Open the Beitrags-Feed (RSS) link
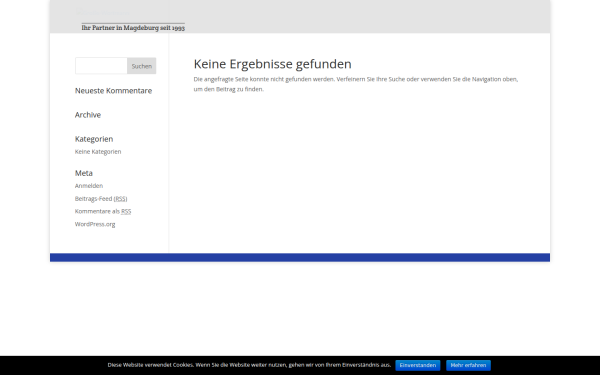 point(101,199)
